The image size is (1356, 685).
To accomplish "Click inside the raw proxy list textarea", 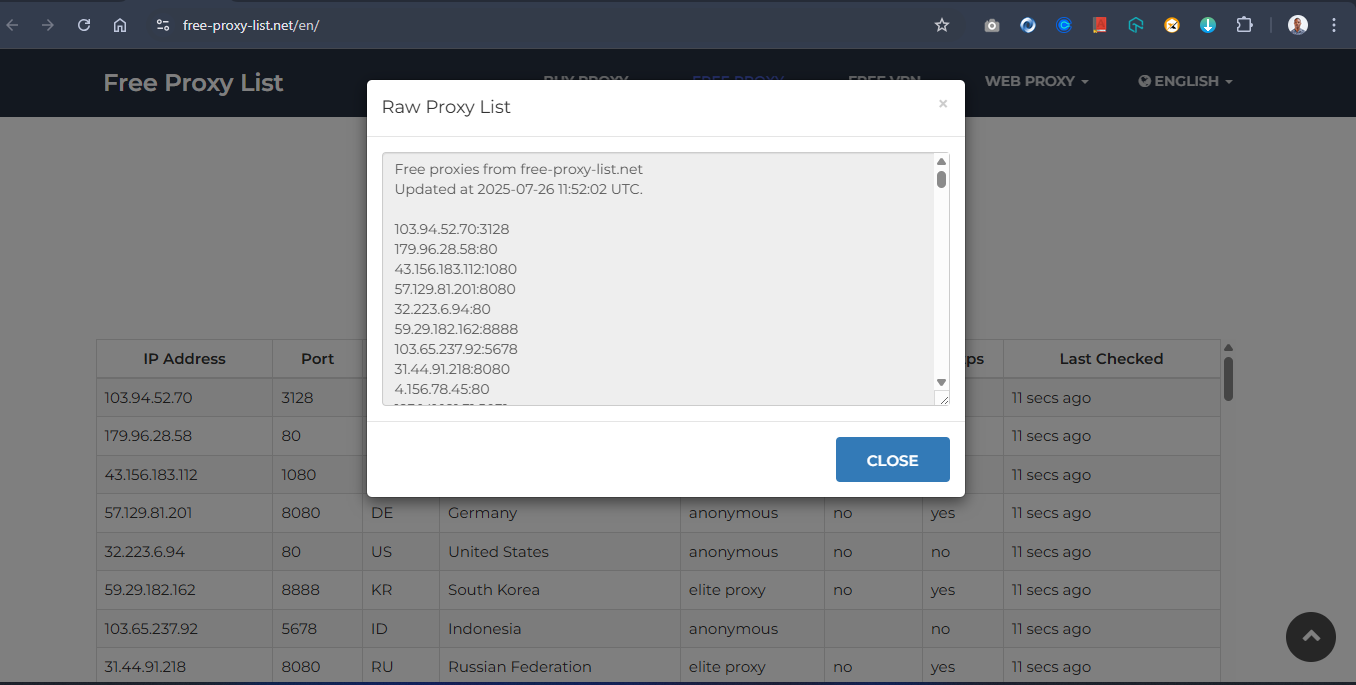I will tap(658, 279).
